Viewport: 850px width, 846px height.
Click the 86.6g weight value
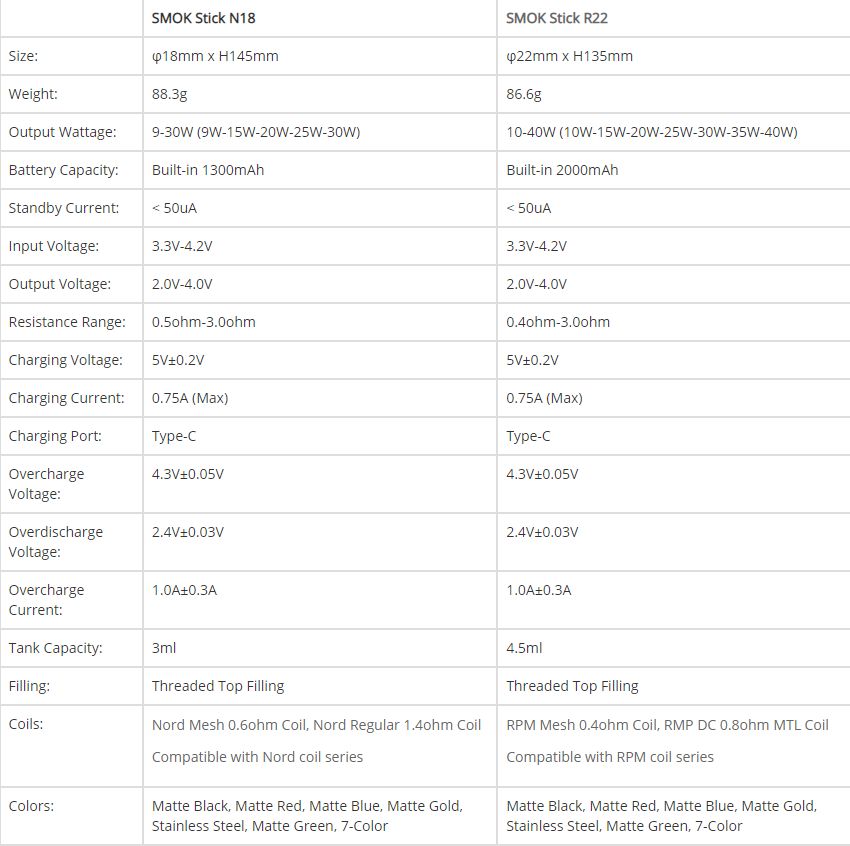pyautogui.click(x=524, y=94)
